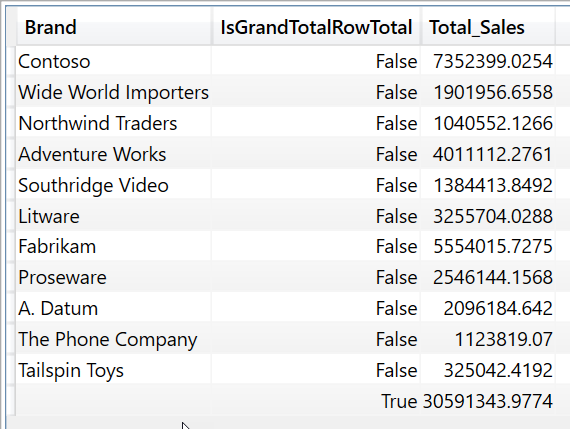Click the Wide World Importers cell
The image size is (570, 429).
[113, 92]
